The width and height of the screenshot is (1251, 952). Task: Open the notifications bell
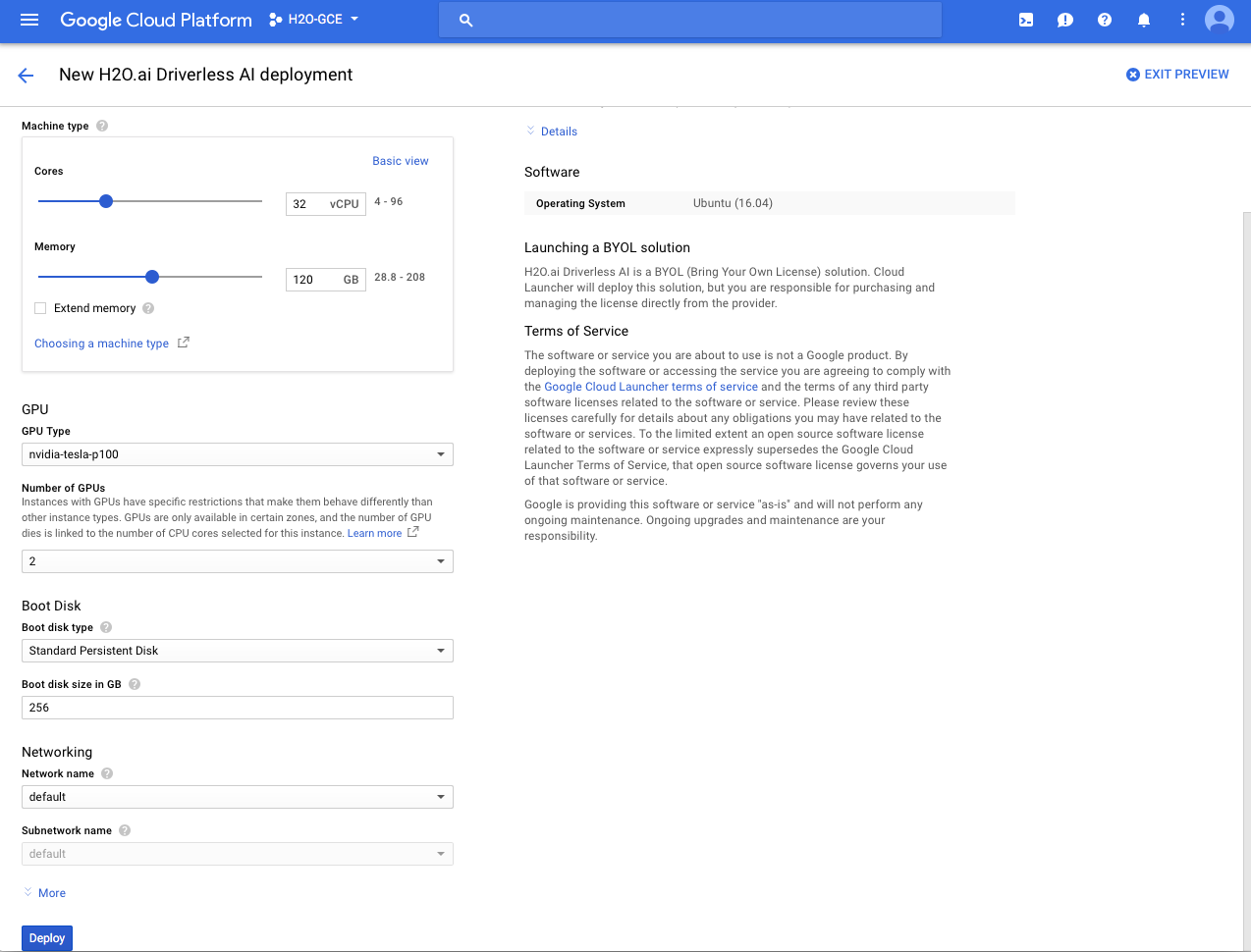click(1143, 20)
